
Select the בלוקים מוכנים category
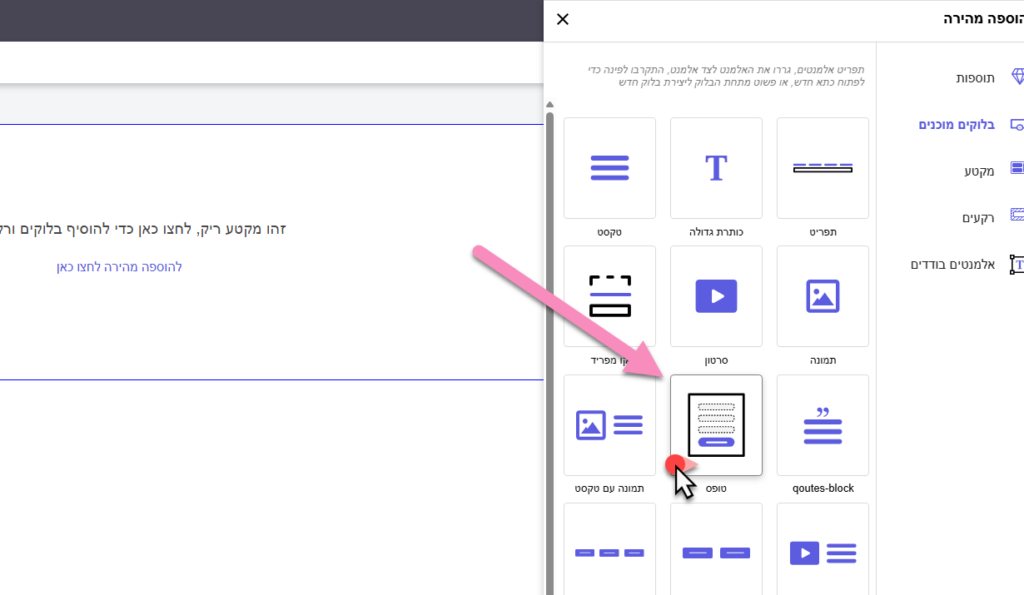pyautogui.click(x=956, y=125)
